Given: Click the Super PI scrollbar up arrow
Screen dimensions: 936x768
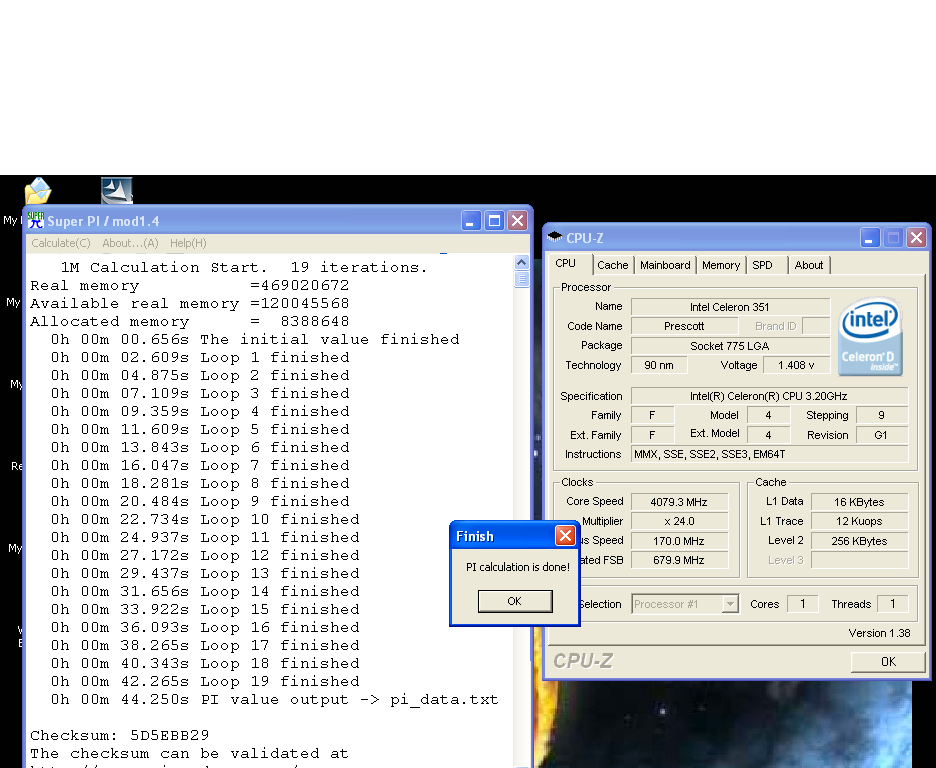Looking at the screenshot, I should [x=521, y=263].
